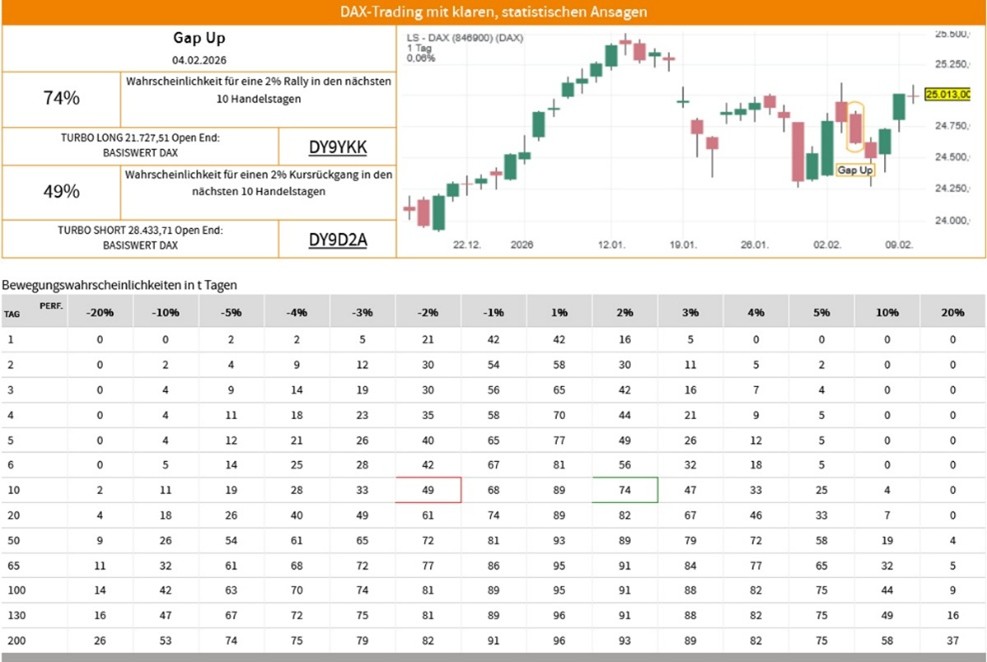Screen dimensions: 987x662
Task: Click the Gap Up annotation label in chart
Action: pos(855,171)
